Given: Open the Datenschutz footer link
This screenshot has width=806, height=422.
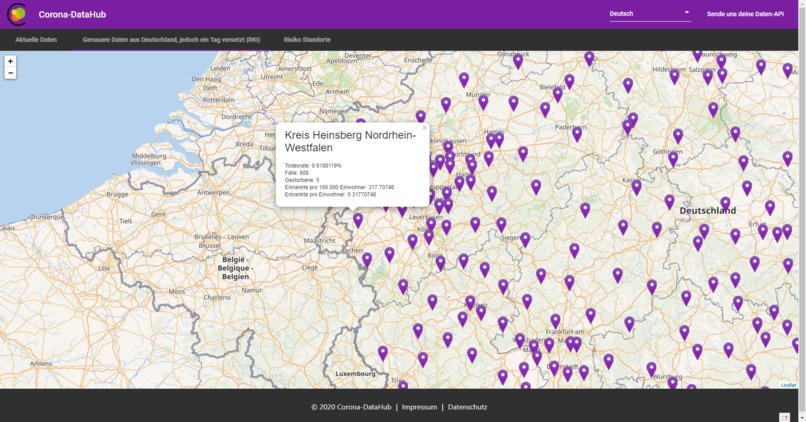Looking at the screenshot, I should coord(467,407).
